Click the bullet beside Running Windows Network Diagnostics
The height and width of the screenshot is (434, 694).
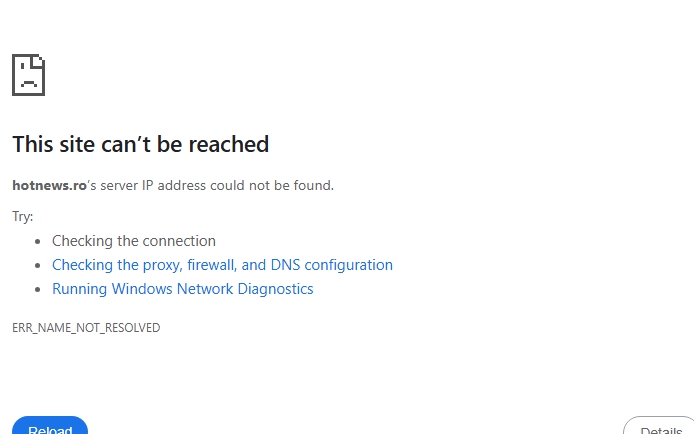click(x=38, y=289)
